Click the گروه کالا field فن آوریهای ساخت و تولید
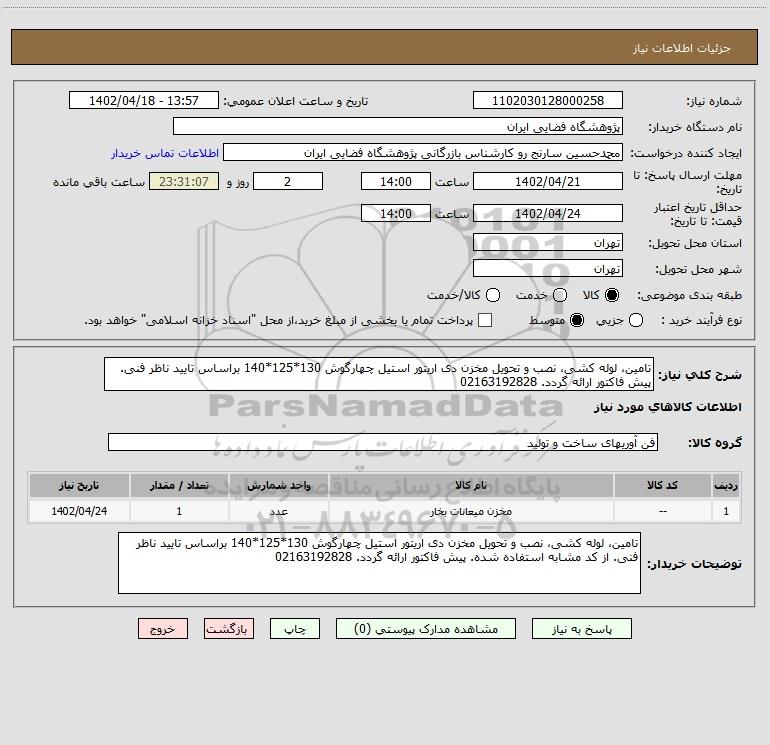 (383, 442)
